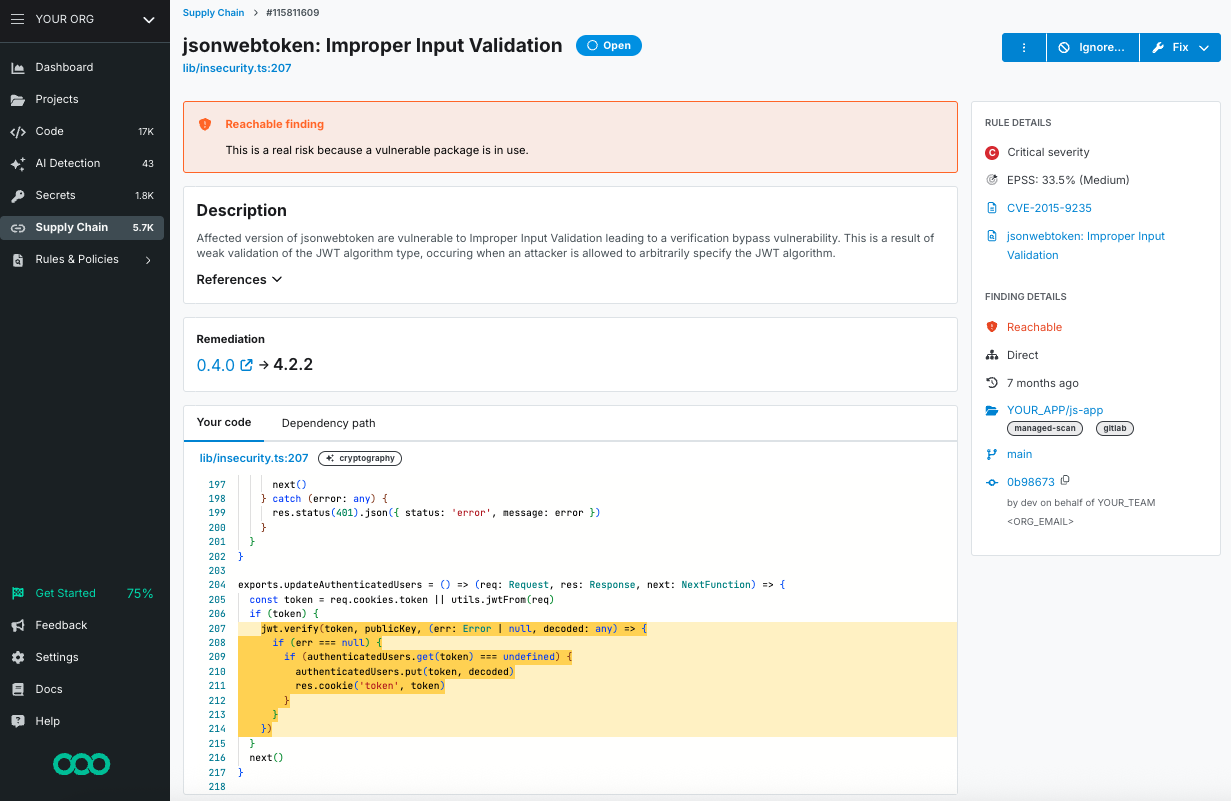
Task: Open the Docs icon
Action: (16, 689)
